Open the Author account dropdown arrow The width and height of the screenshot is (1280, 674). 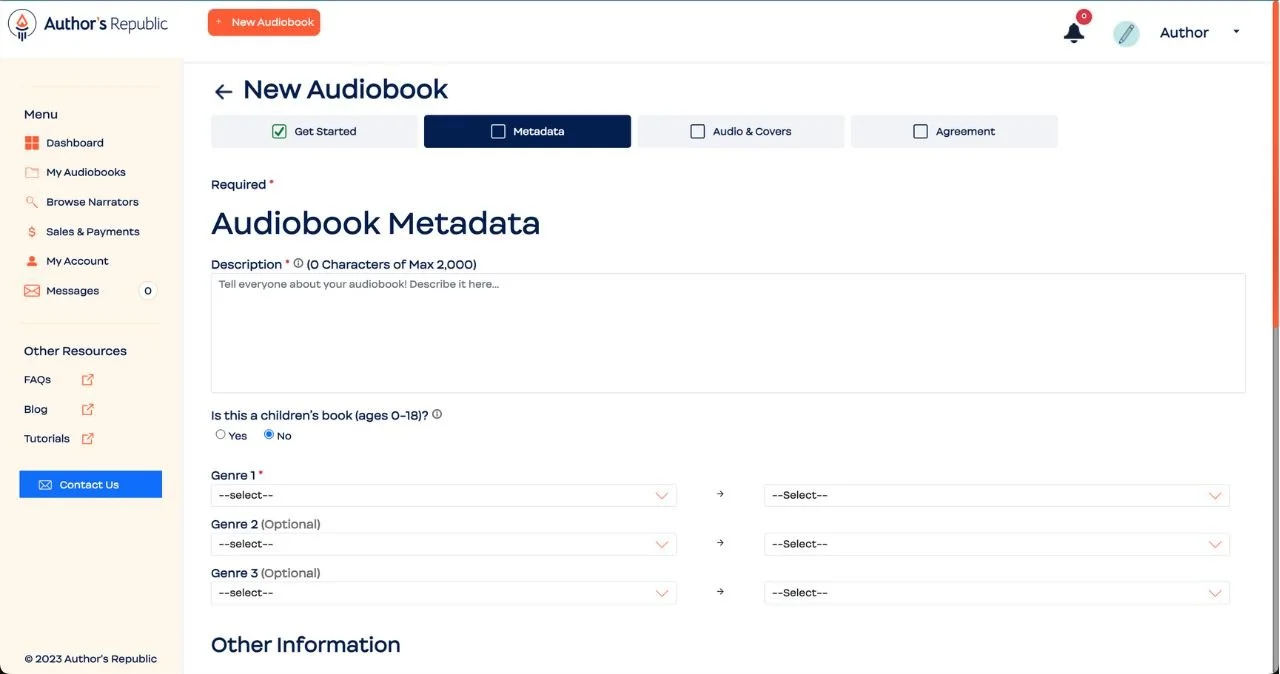(1236, 32)
